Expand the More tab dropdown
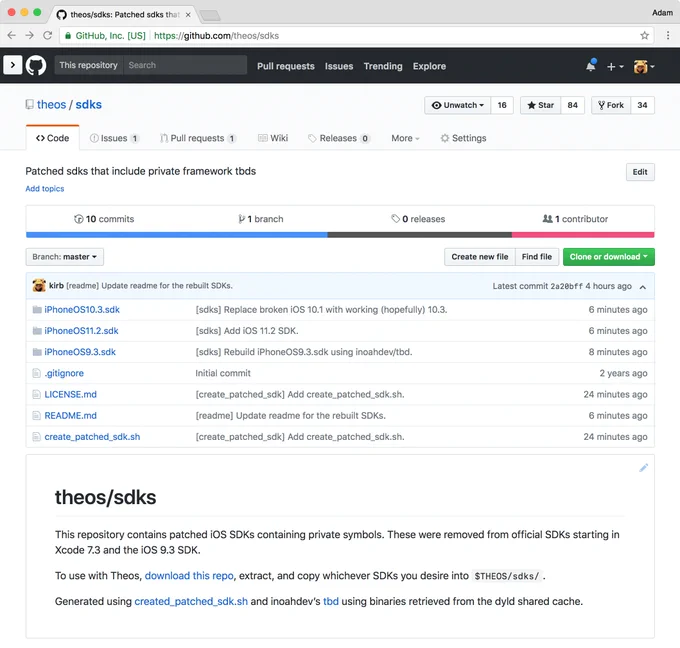Viewport: 680px width, 648px height. [x=405, y=138]
